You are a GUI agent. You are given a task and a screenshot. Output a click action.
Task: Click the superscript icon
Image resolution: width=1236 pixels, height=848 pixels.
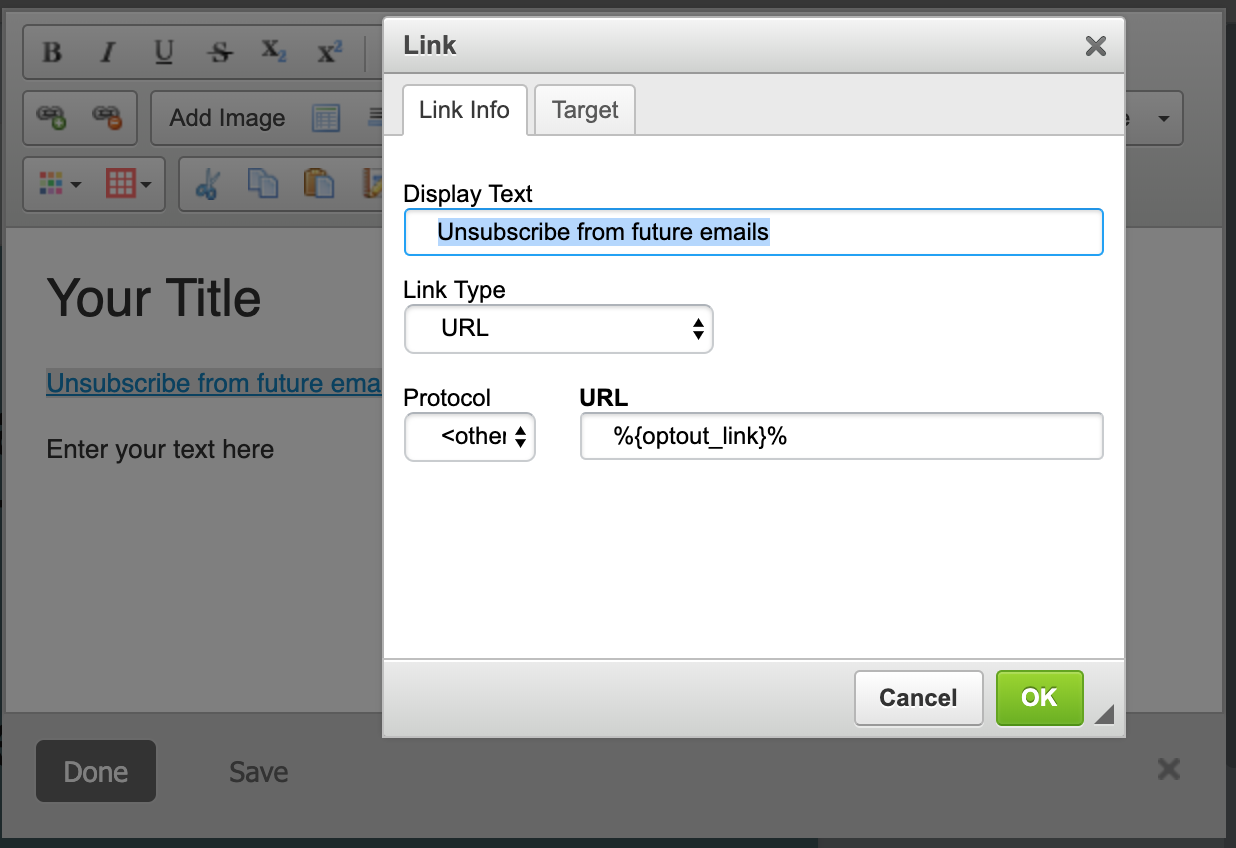coord(329,53)
